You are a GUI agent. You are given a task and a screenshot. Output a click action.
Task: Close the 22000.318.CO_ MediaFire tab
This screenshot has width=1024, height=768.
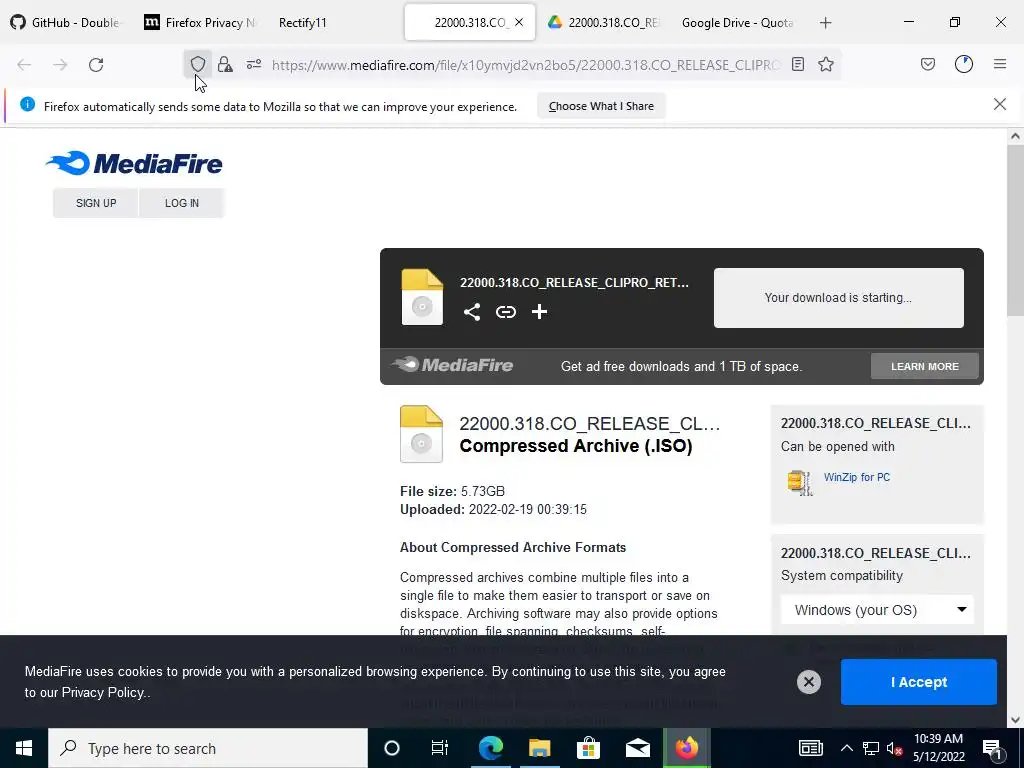pyautogui.click(x=519, y=22)
